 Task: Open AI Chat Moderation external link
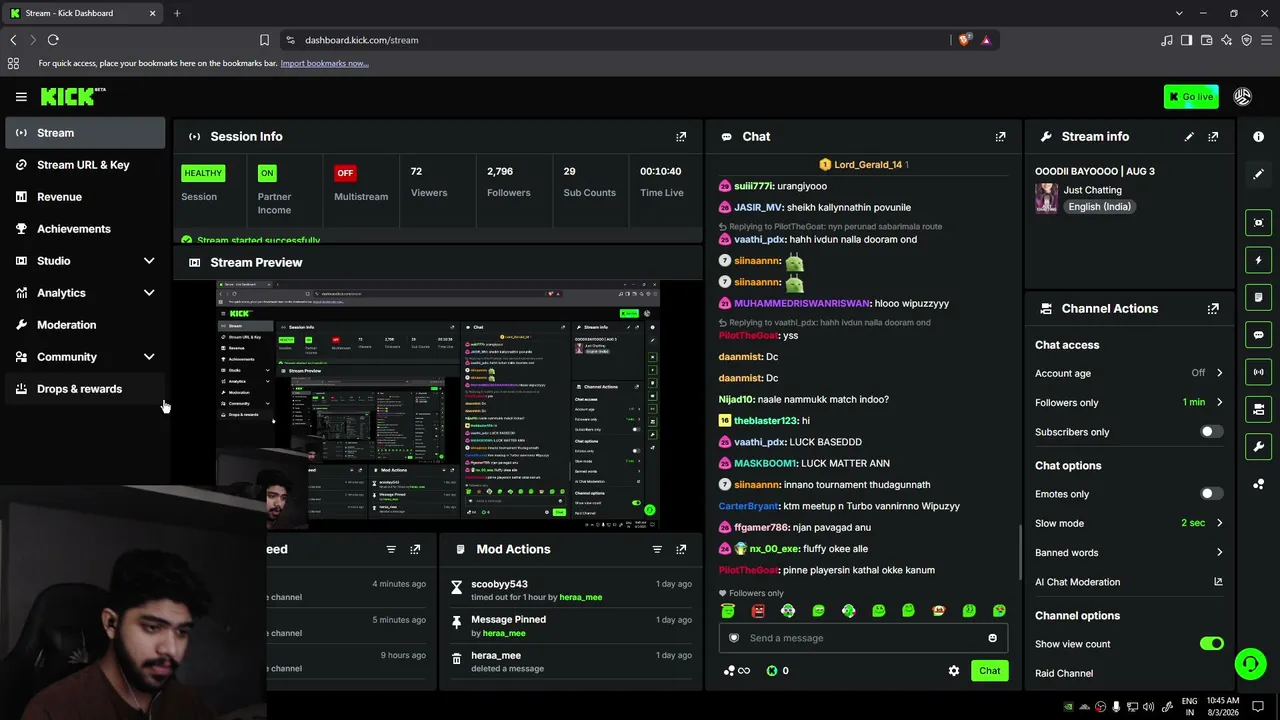click(1218, 582)
